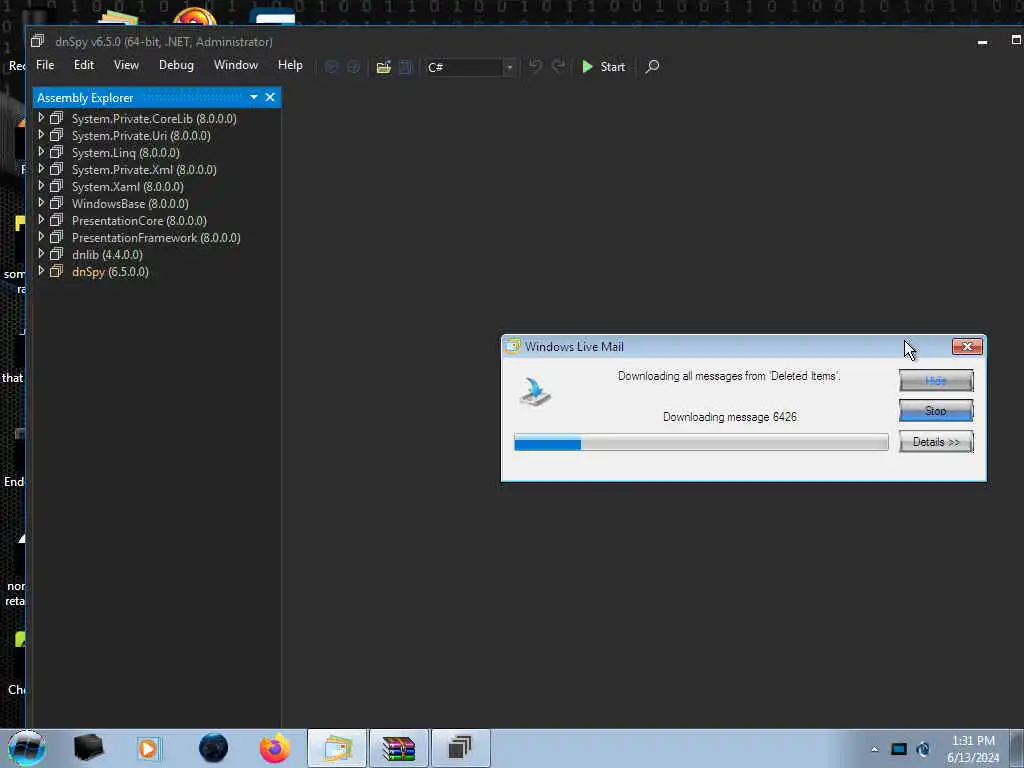Screen dimensions: 1024x768
Task: Click the taskbar clock 1:31 PM
Action: point(973,741)
